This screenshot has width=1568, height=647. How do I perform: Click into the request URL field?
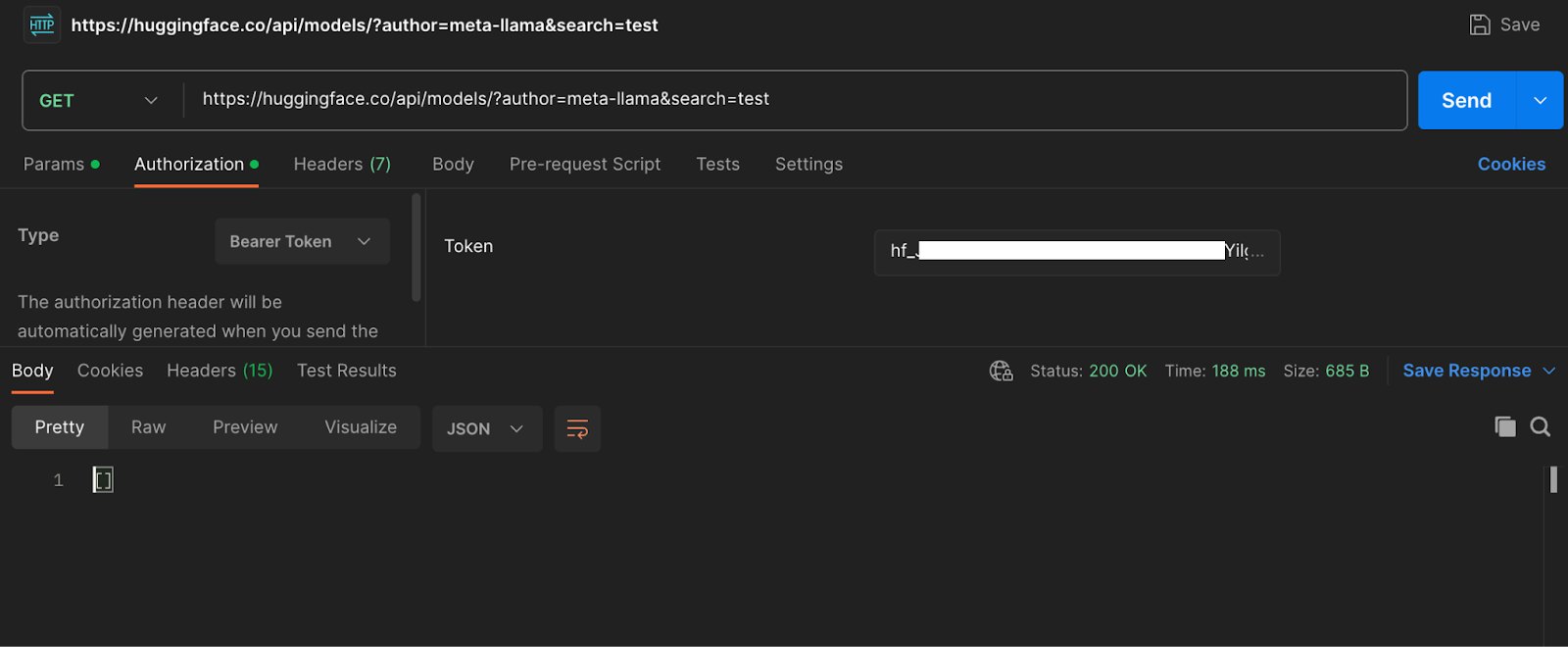(794, 99)
